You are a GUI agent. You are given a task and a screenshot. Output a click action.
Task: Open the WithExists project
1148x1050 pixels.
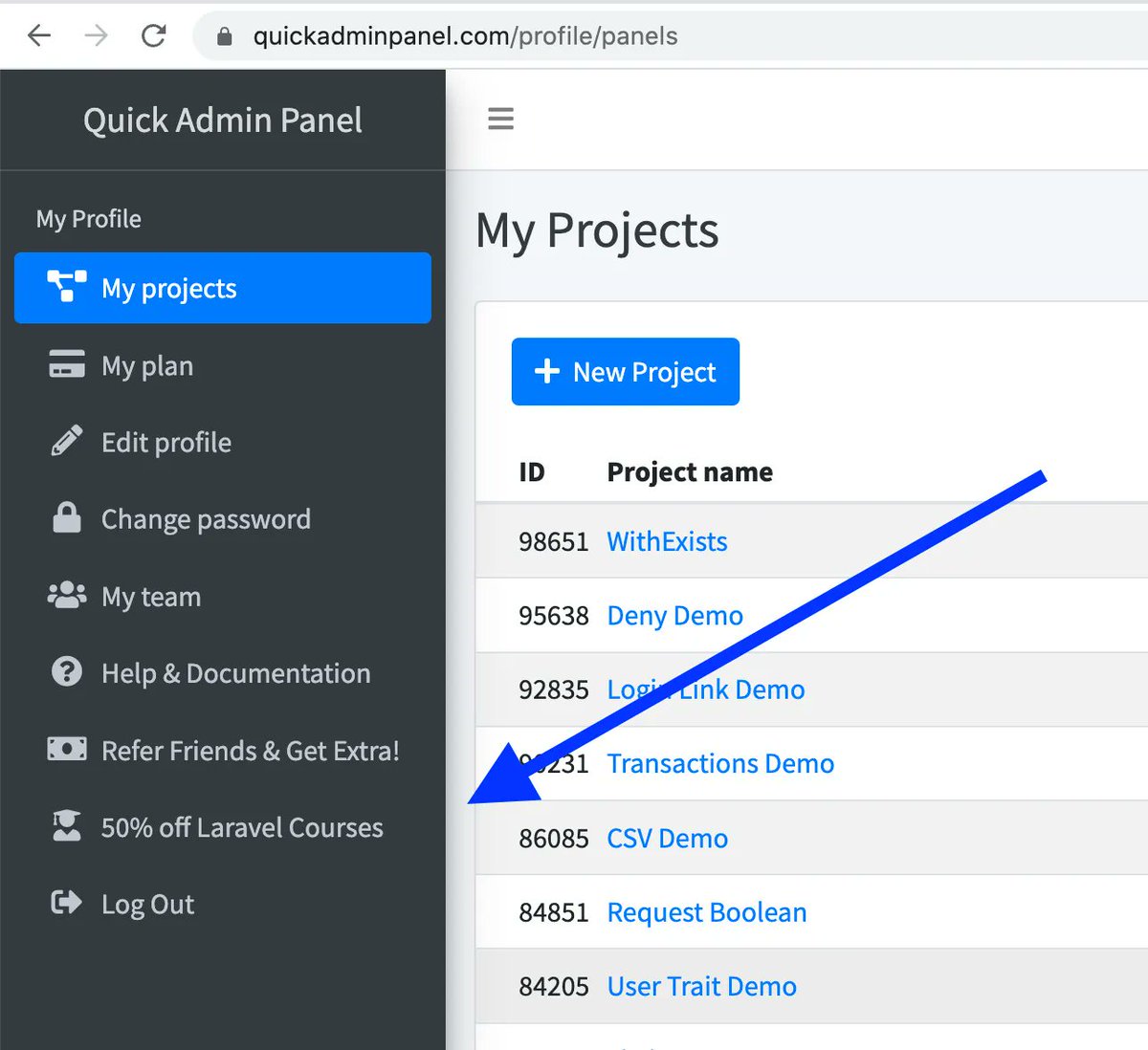click(x=667, y=541)
